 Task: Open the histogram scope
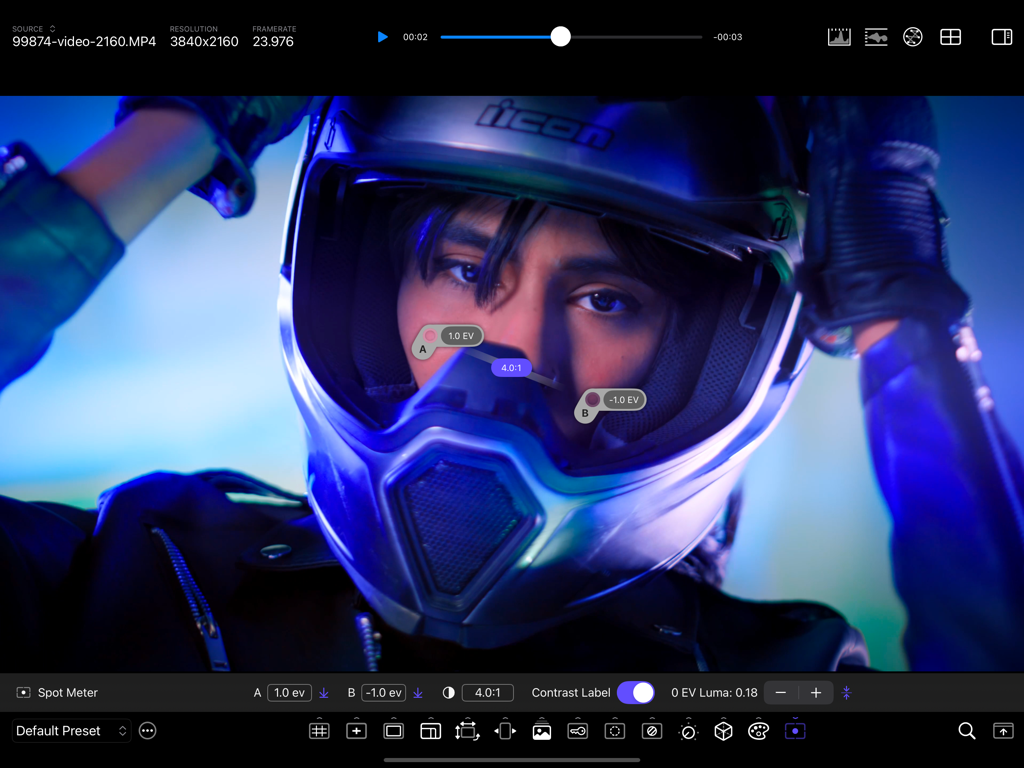click(838, 36)
